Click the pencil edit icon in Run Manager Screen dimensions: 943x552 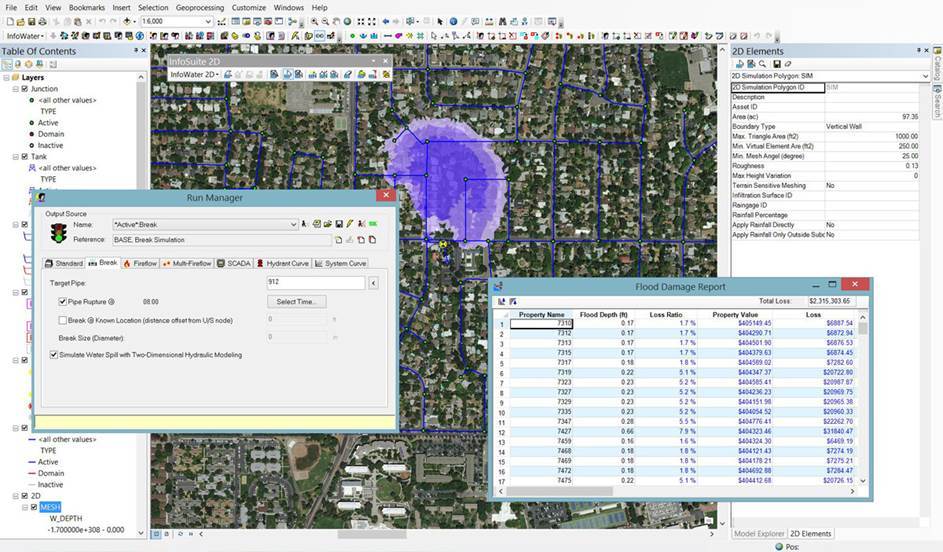350,224
